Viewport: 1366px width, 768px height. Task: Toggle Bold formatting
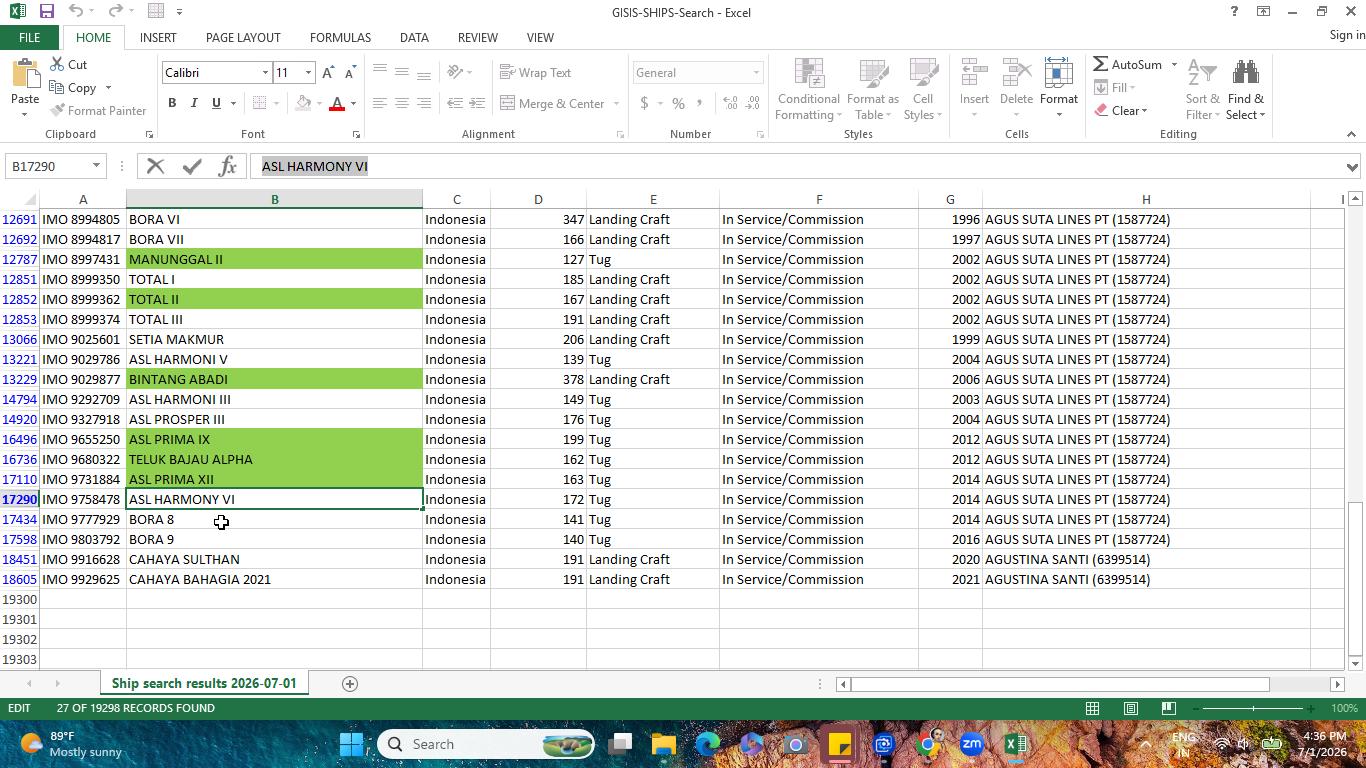(172, 103)
